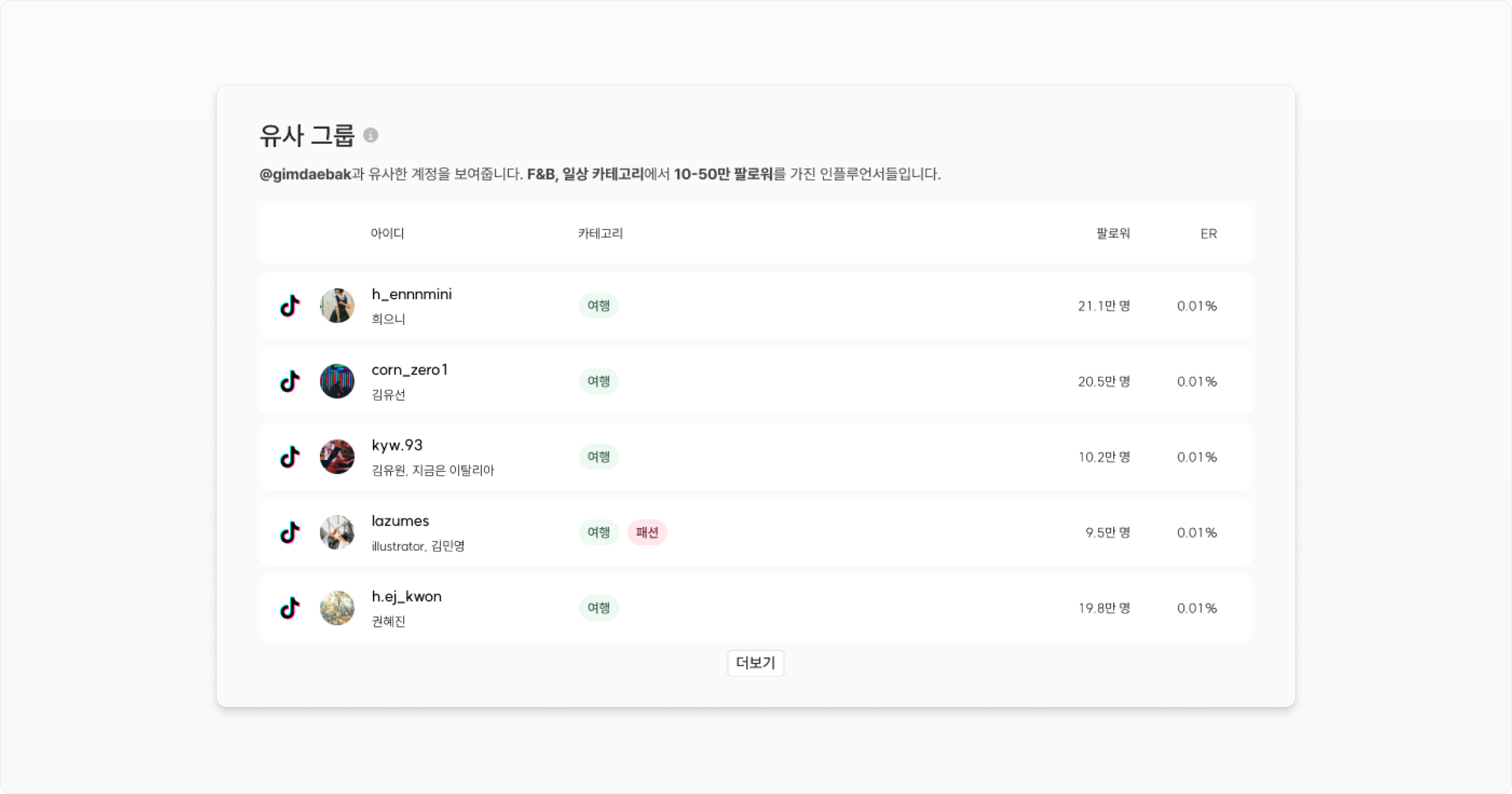The height and width of the screenshot is (794, 1512).
Task: Click the 더보기 button to load more
Action: pyautogui.click(x=755, y=663)
